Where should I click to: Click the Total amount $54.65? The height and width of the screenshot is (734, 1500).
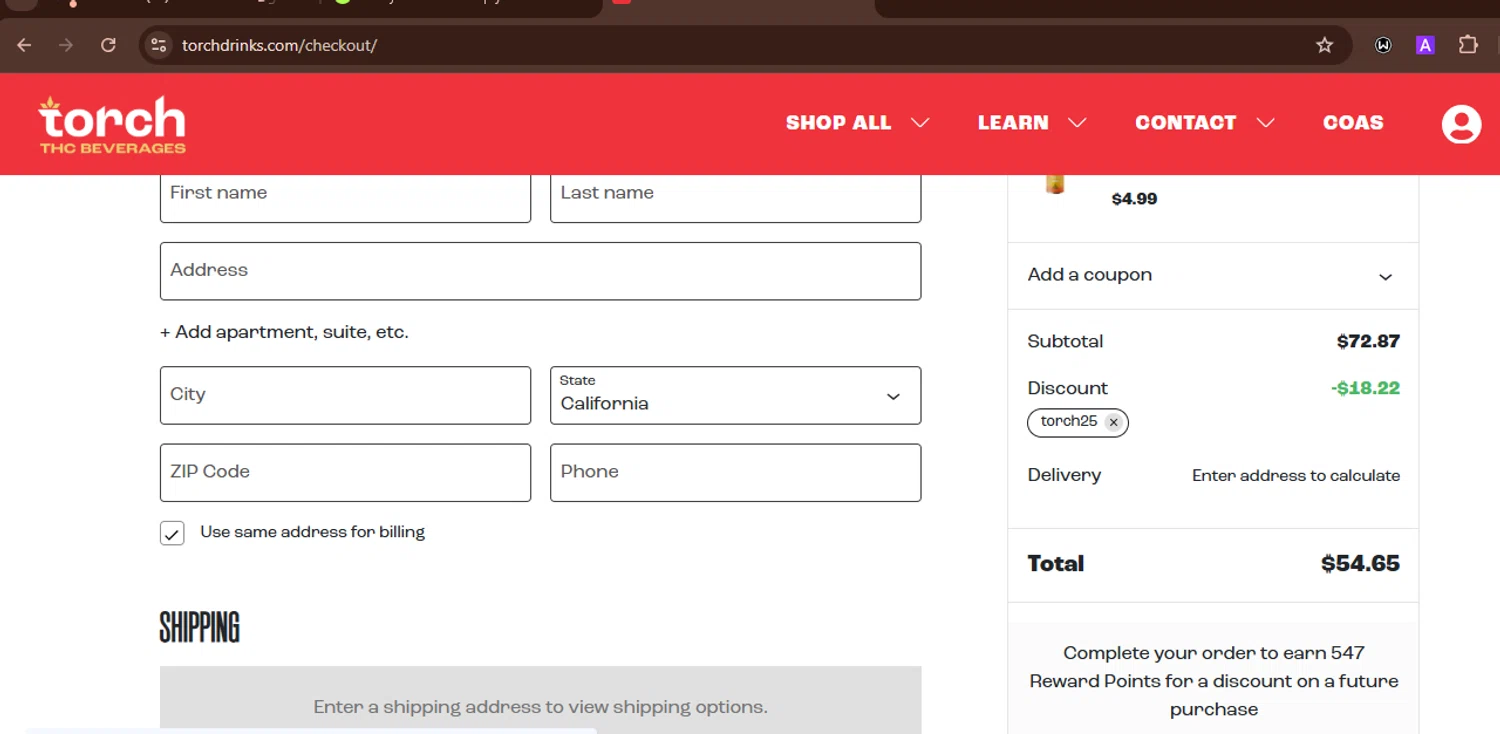tap(1360, 564)
